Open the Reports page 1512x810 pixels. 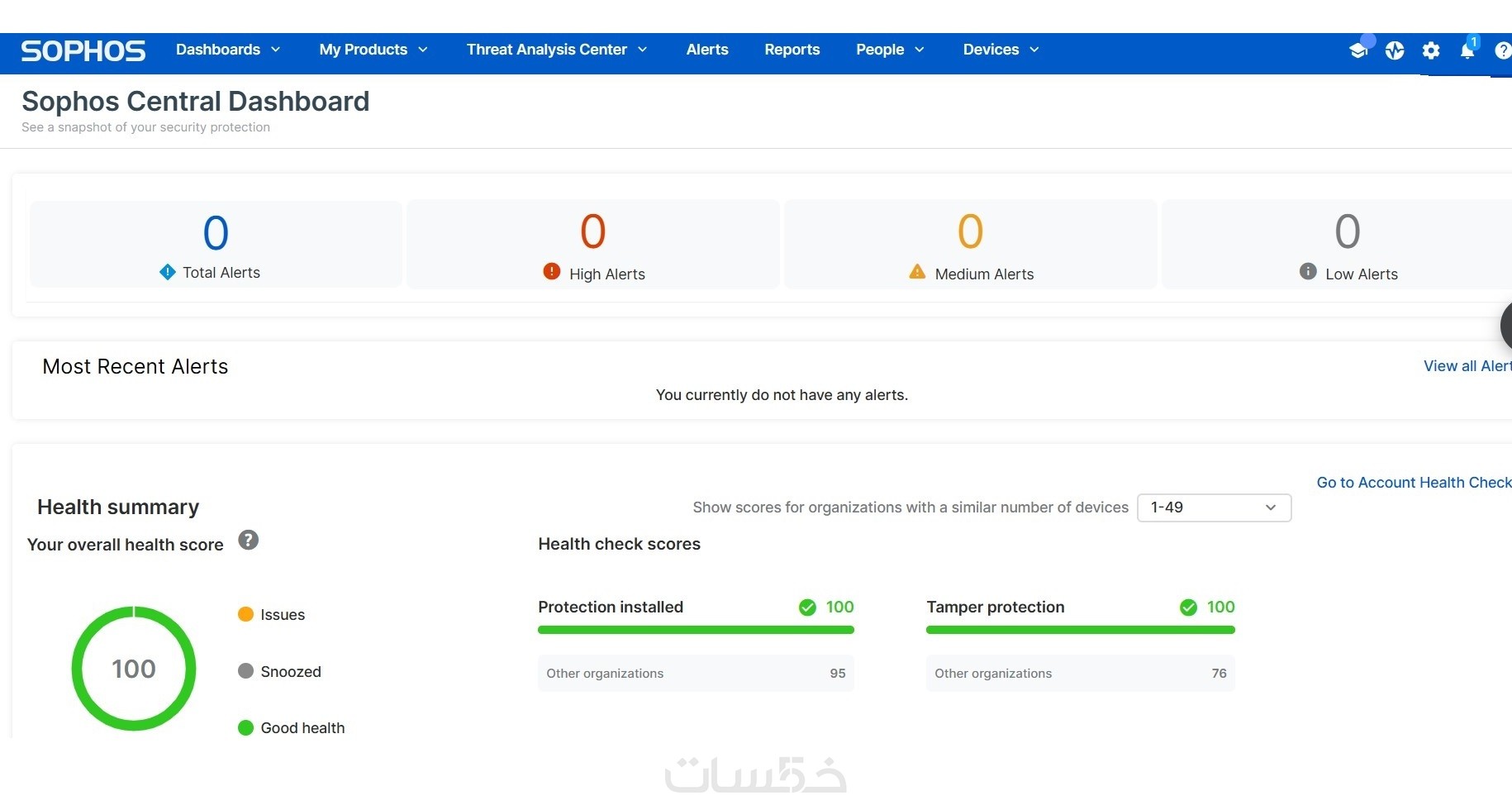[792, 50]
